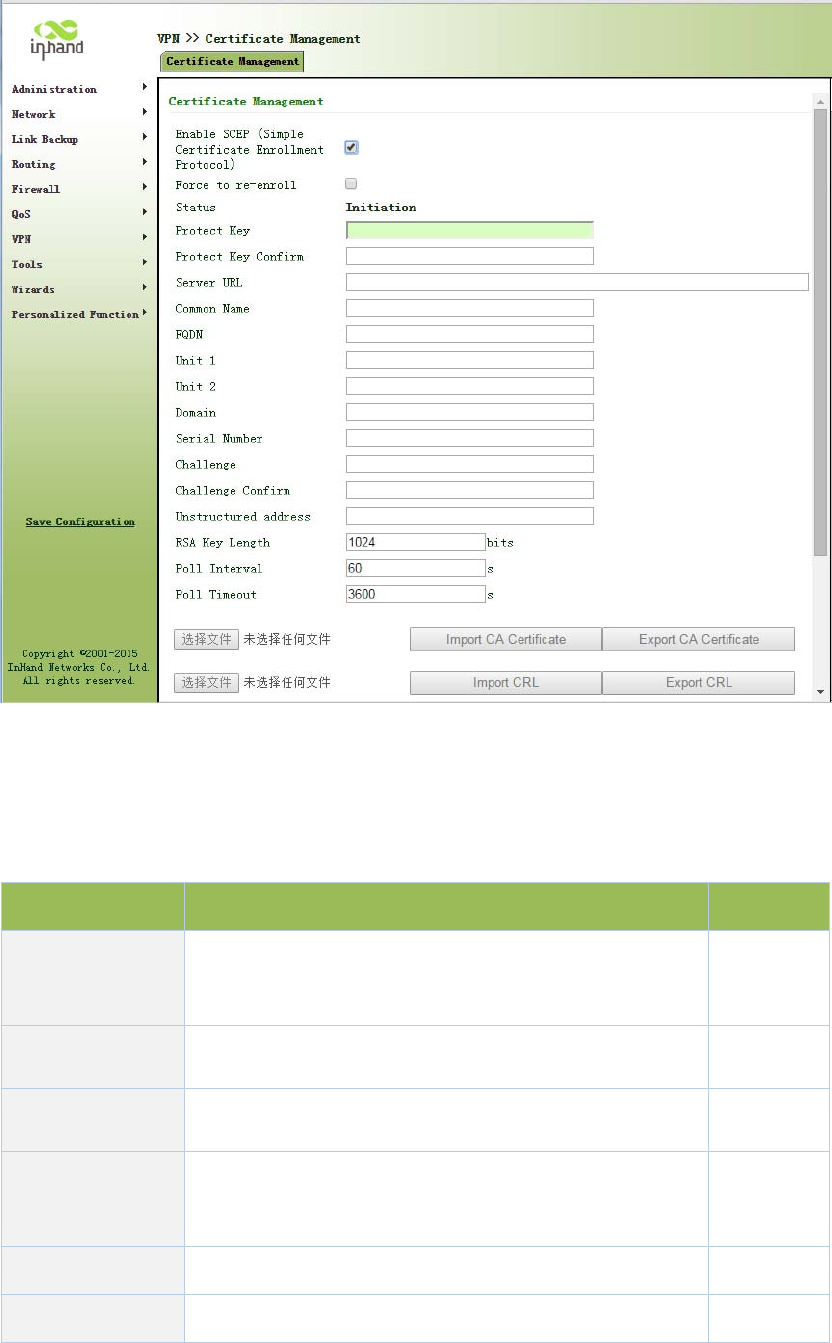Screen dimensions: 832x1343
Task: Click Import CA Certificate button
Action: pos(506,639)
